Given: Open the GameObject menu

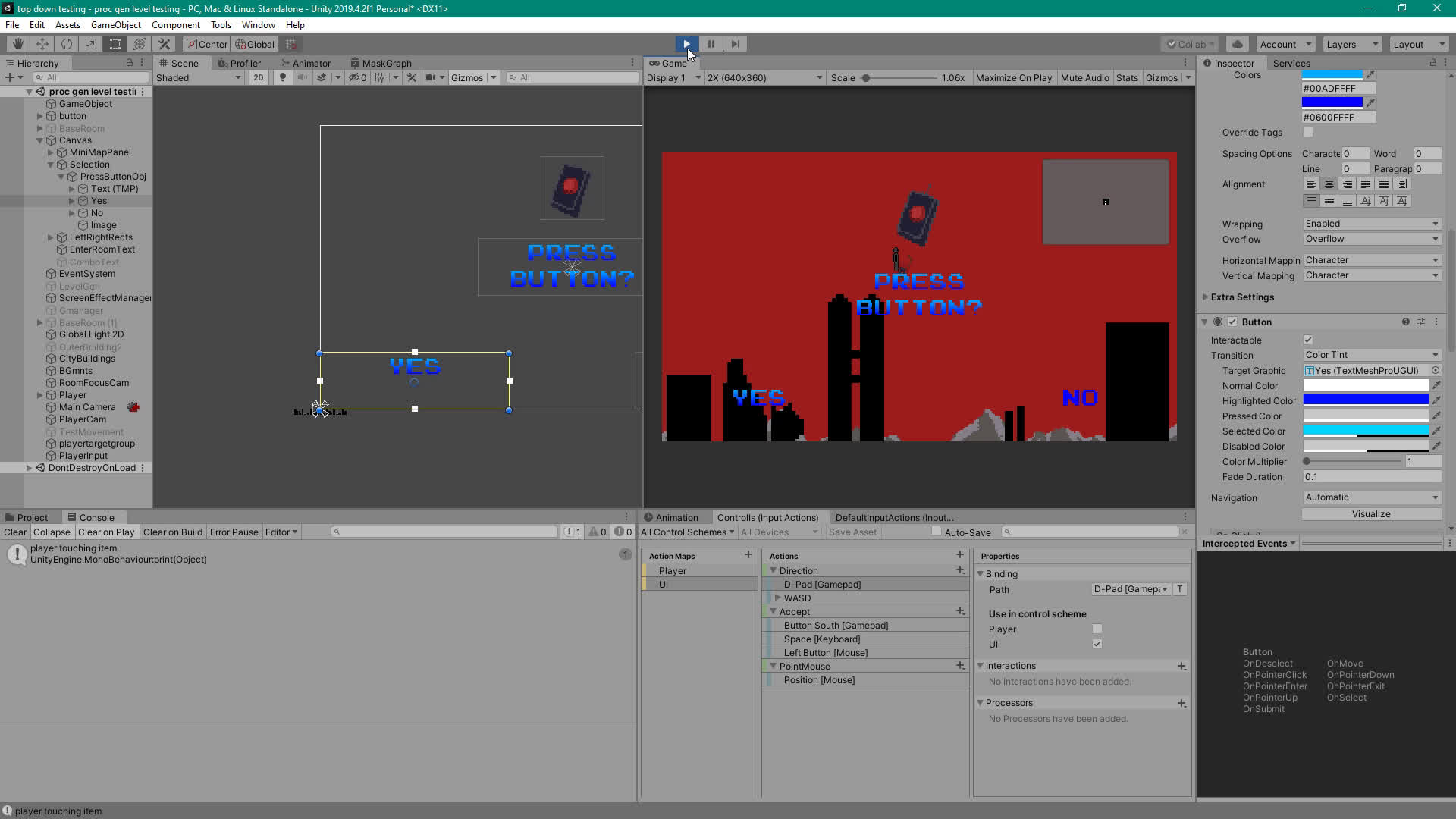Looking at the screenshot, I should coord(115,25).
